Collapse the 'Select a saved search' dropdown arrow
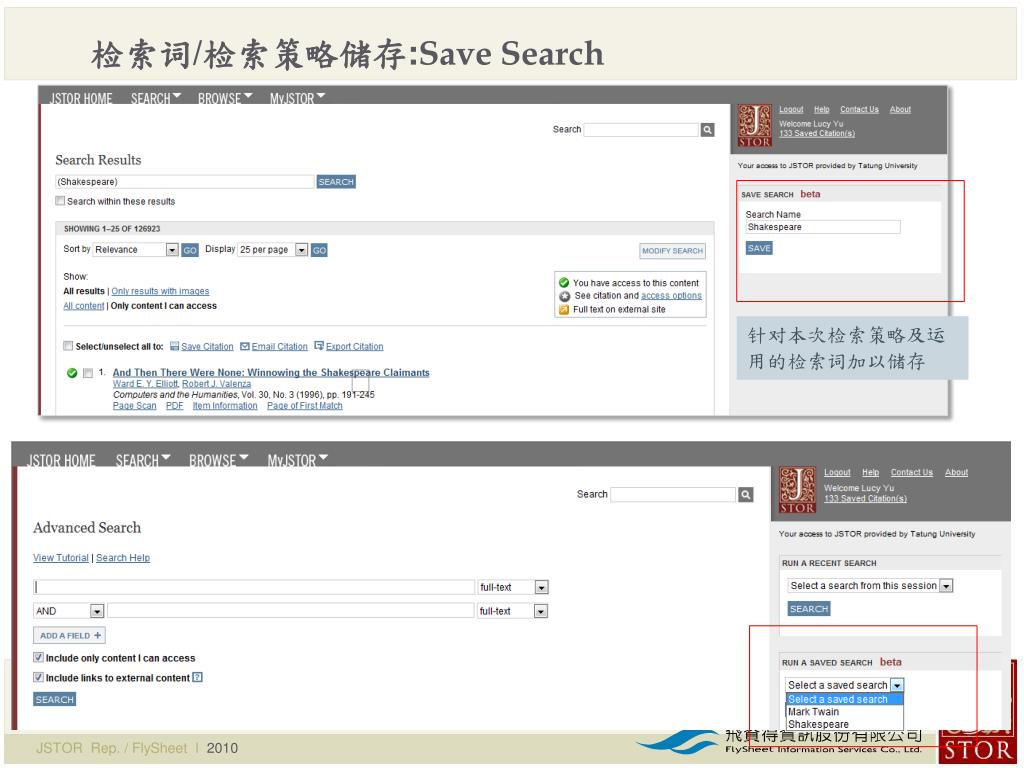 [x=897, y=685]
